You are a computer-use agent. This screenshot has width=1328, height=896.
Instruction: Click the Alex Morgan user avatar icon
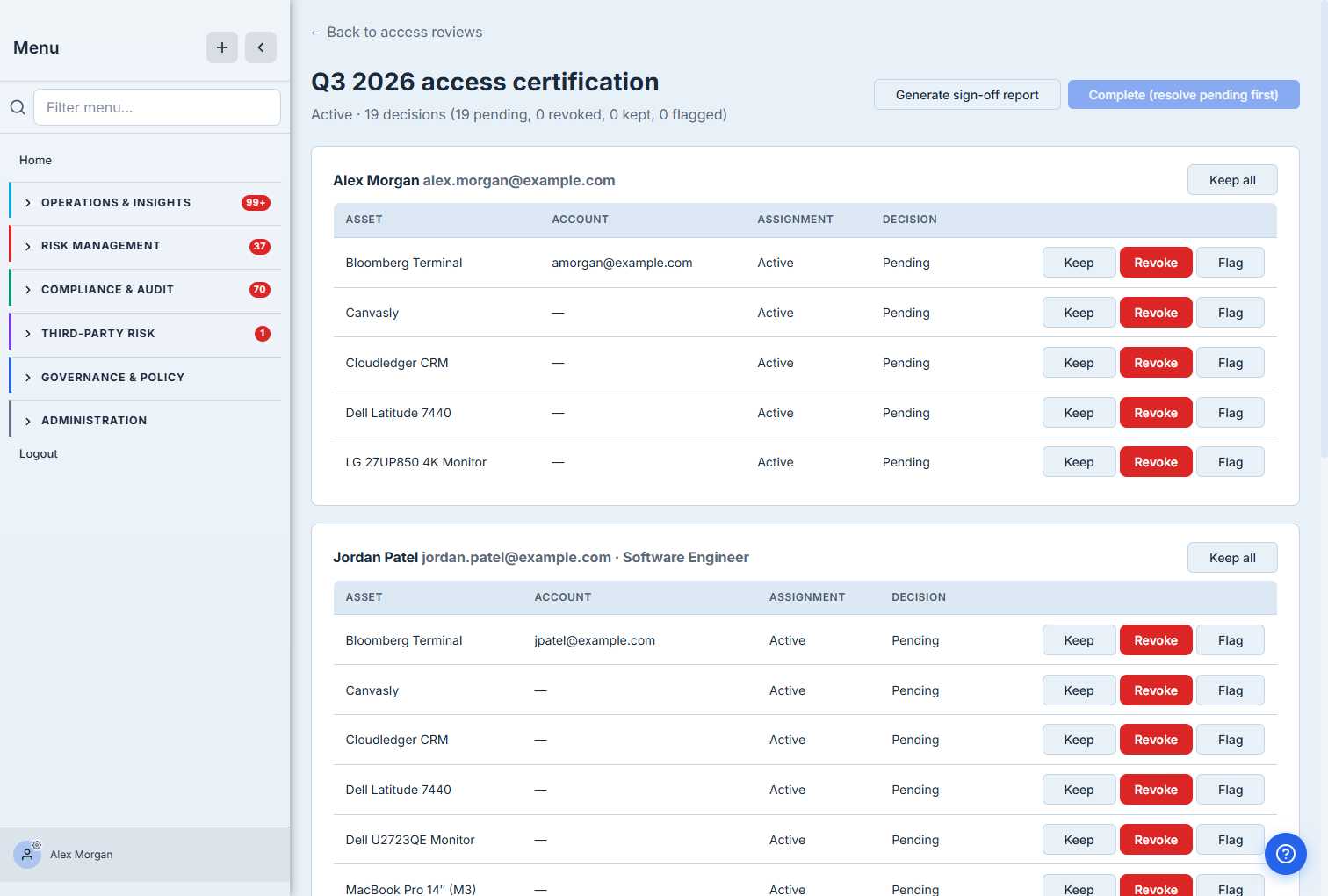tap(27, 855)
